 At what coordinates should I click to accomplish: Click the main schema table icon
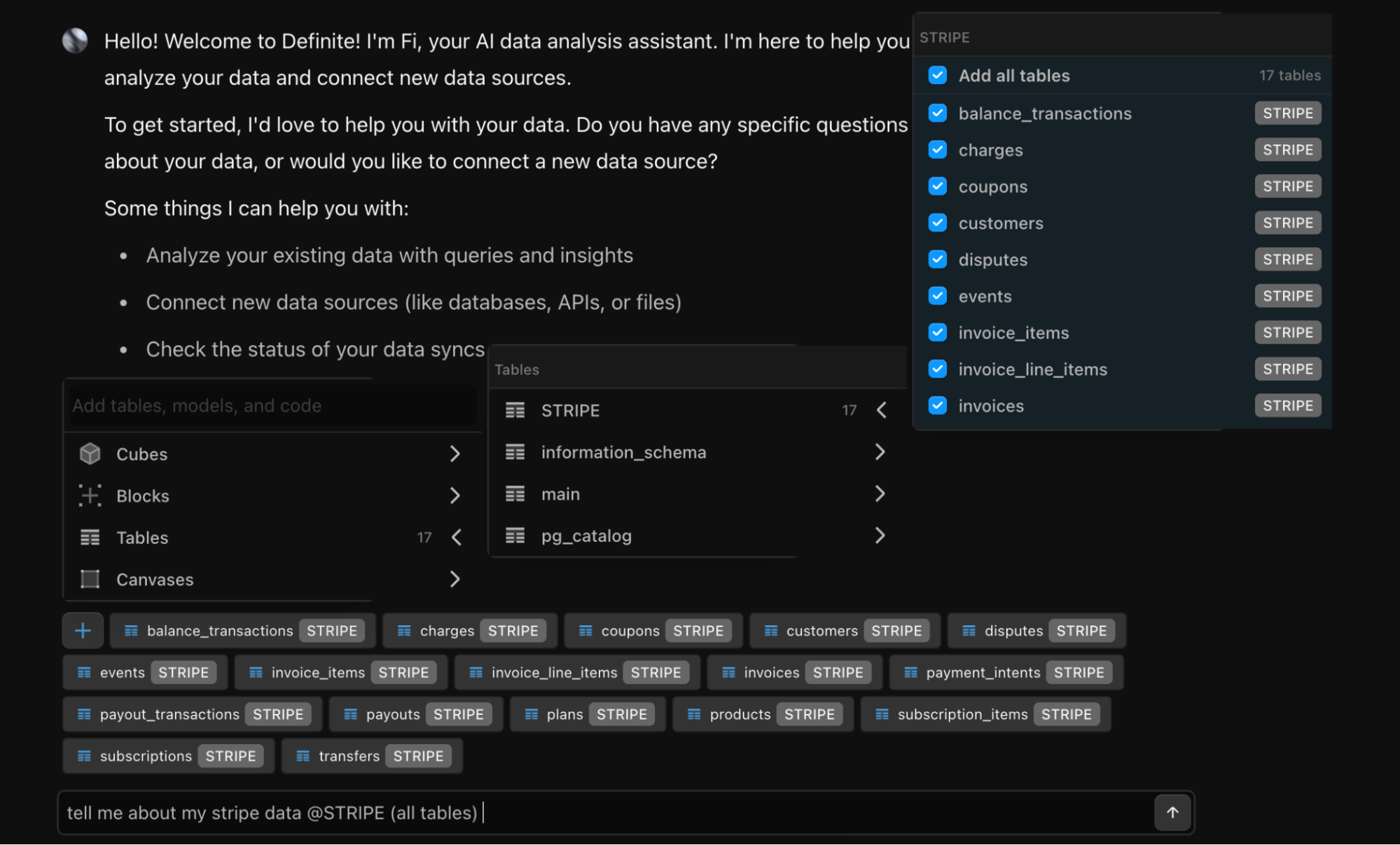[x=515, y=494]
